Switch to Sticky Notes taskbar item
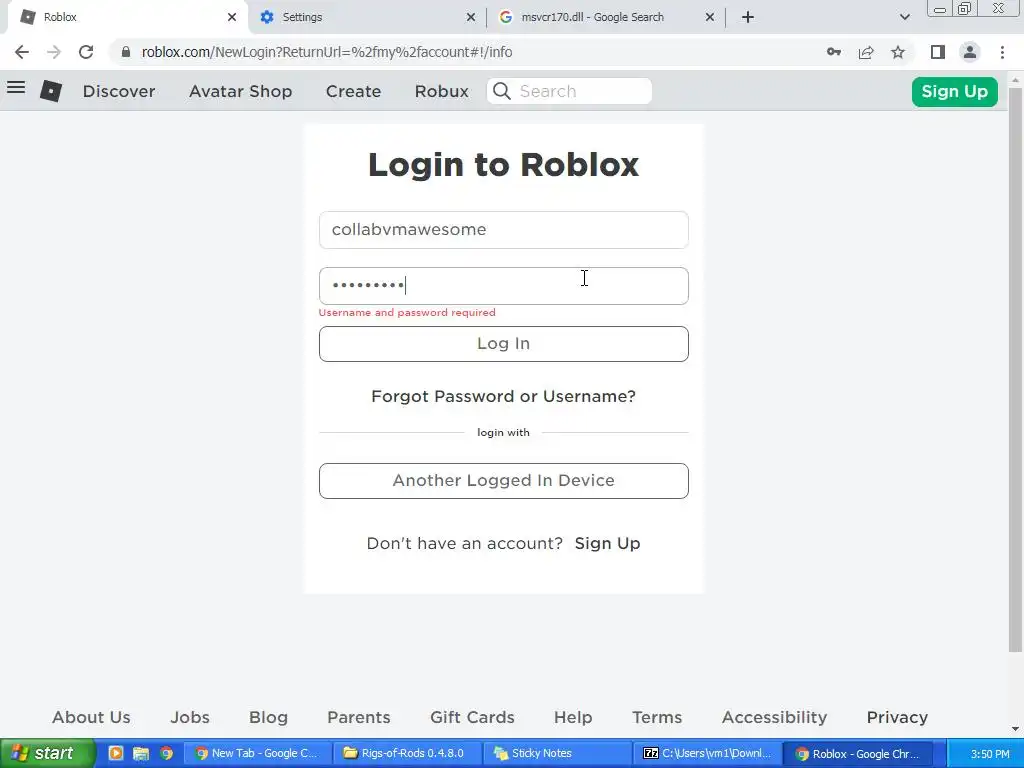The image size is (1024, 768). tap(557, 754)
